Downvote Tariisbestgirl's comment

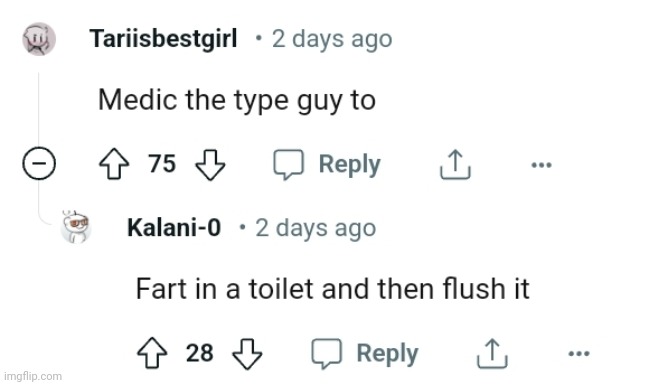click(210, 164)
